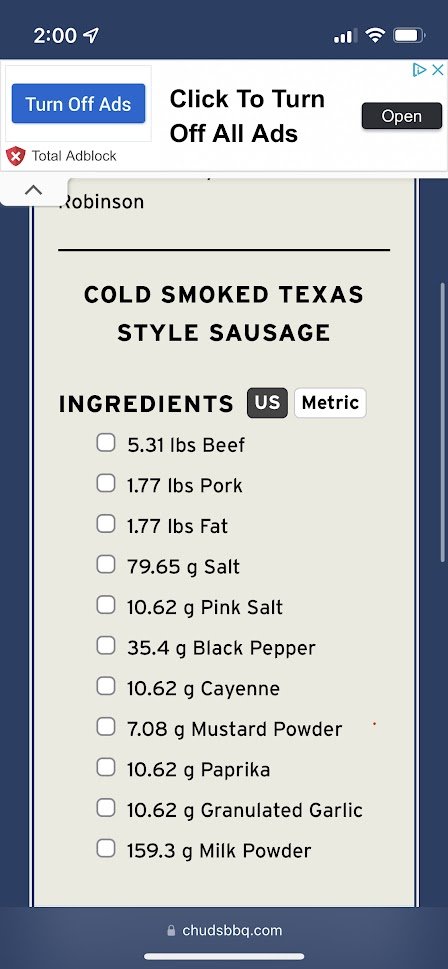Image resolution: width=448 pixels, height=969 pixels.
Task: Switch ingredients to Metric units
Action: click(330, 403)
